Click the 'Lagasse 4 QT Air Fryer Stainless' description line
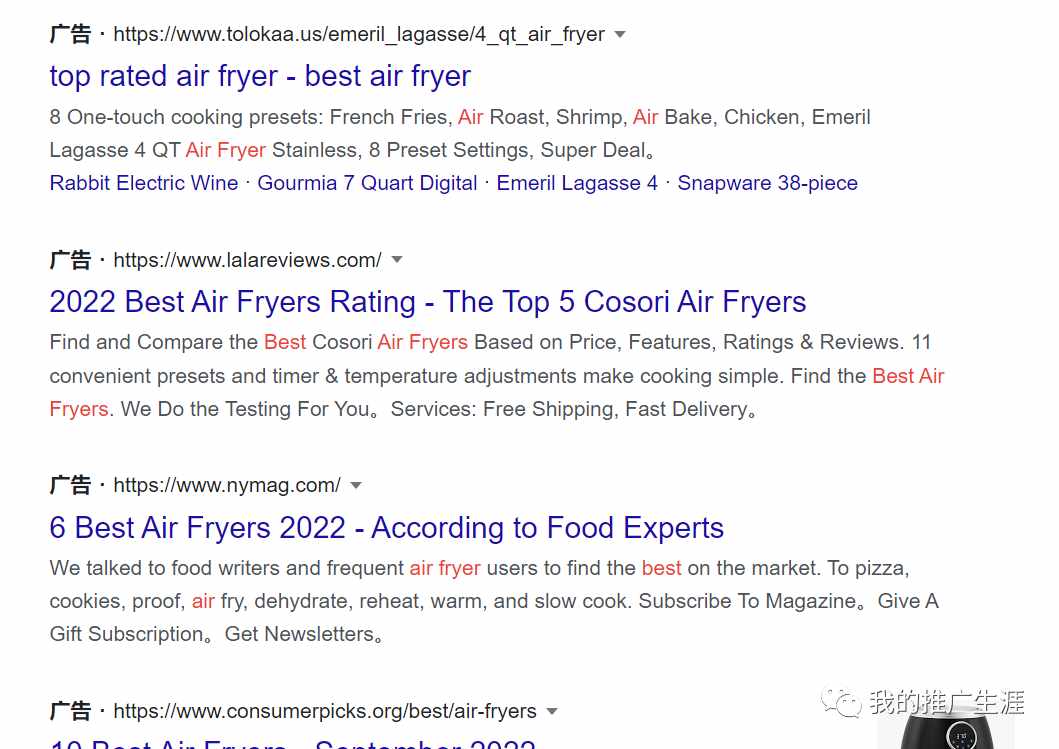The width and height of the screenshot is (1059, 749). [352, 150]
